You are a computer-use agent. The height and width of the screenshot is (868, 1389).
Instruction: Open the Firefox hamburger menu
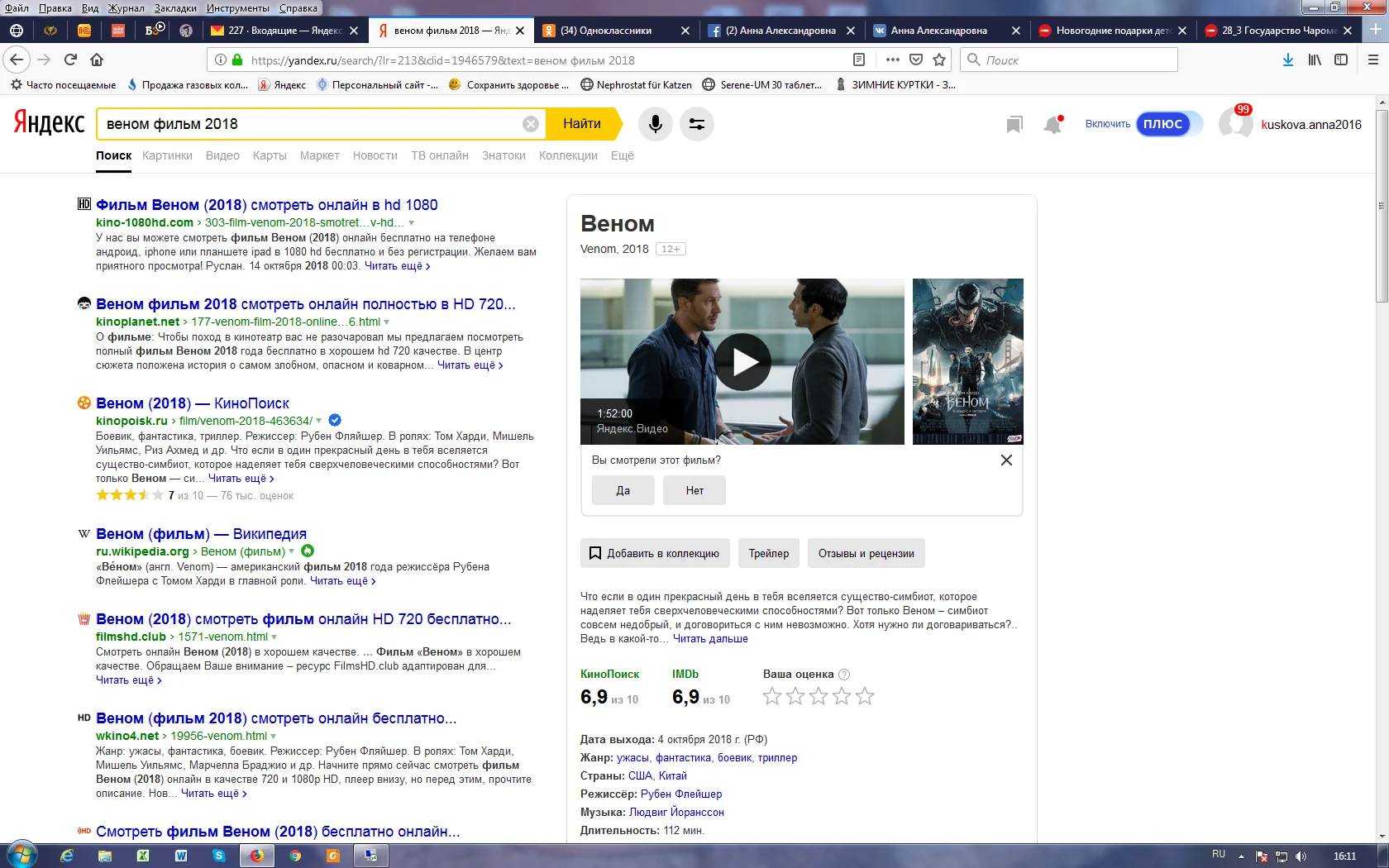1373,60
